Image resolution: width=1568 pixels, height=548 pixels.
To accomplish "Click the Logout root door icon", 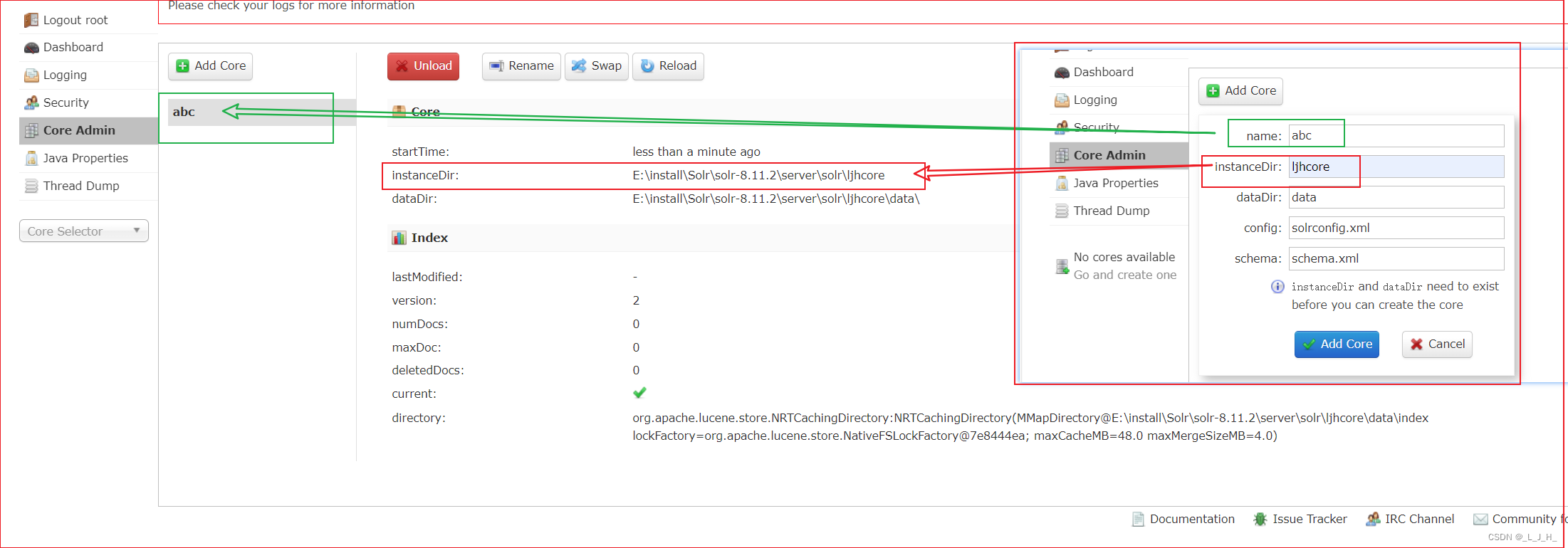I will click(31, 20).
